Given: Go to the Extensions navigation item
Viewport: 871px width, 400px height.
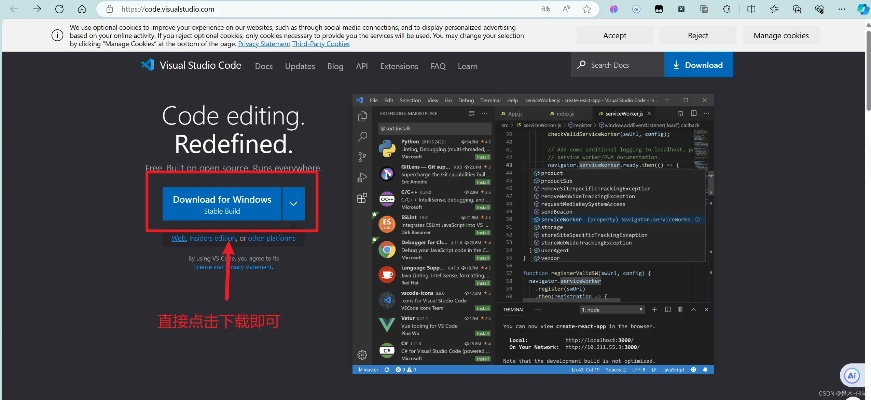Looking at the screenshot, I should pos(399,66).
